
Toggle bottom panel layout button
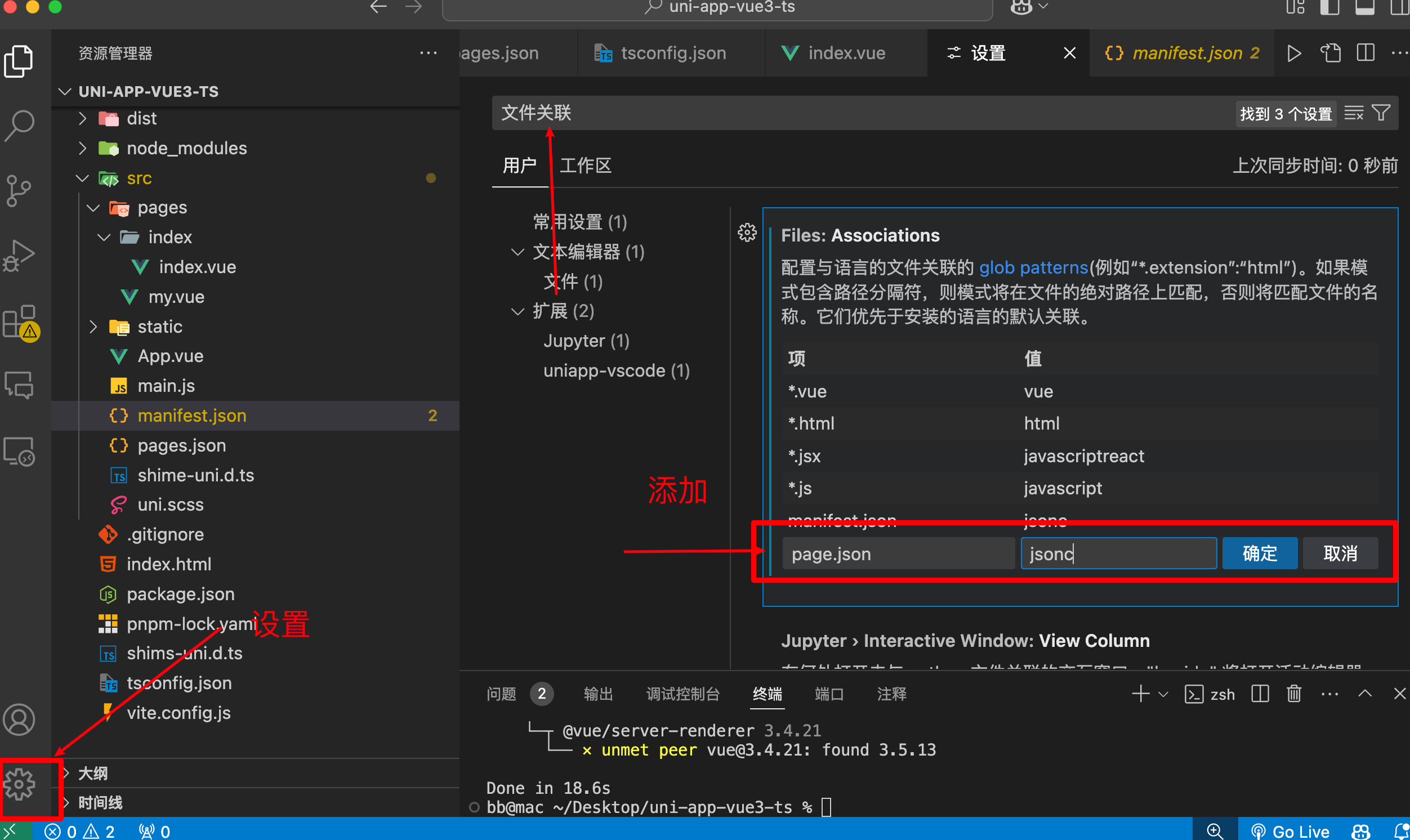click(1364, 7)
